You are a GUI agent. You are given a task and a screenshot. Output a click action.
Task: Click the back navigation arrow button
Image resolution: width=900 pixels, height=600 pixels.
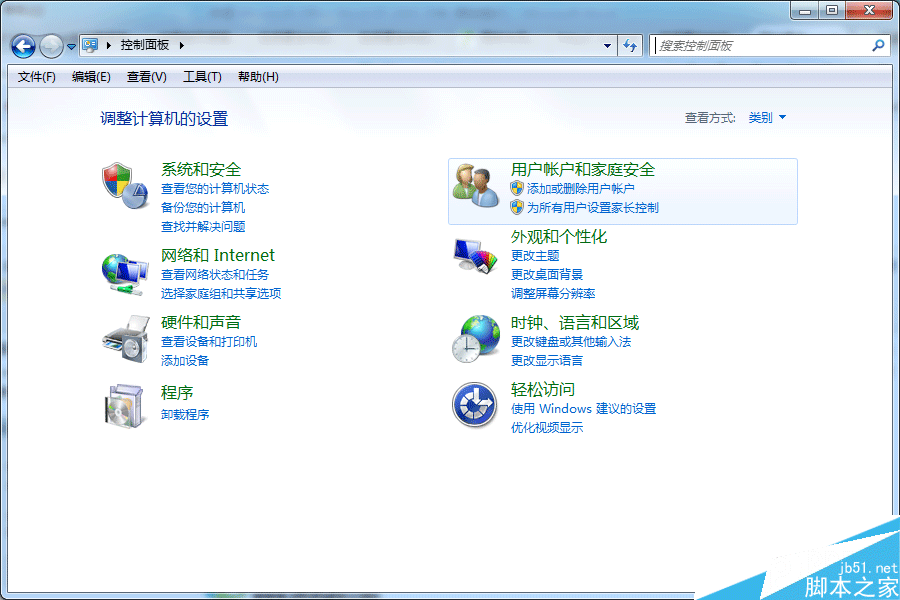[23, 46]
